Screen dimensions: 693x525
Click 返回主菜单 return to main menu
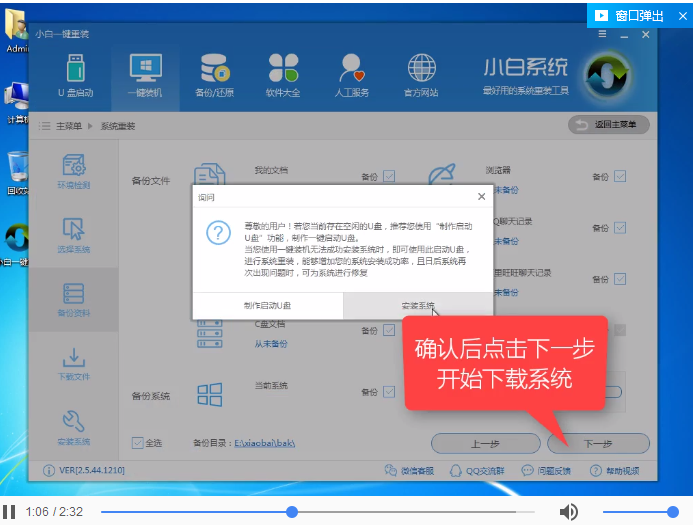[609, 125]
